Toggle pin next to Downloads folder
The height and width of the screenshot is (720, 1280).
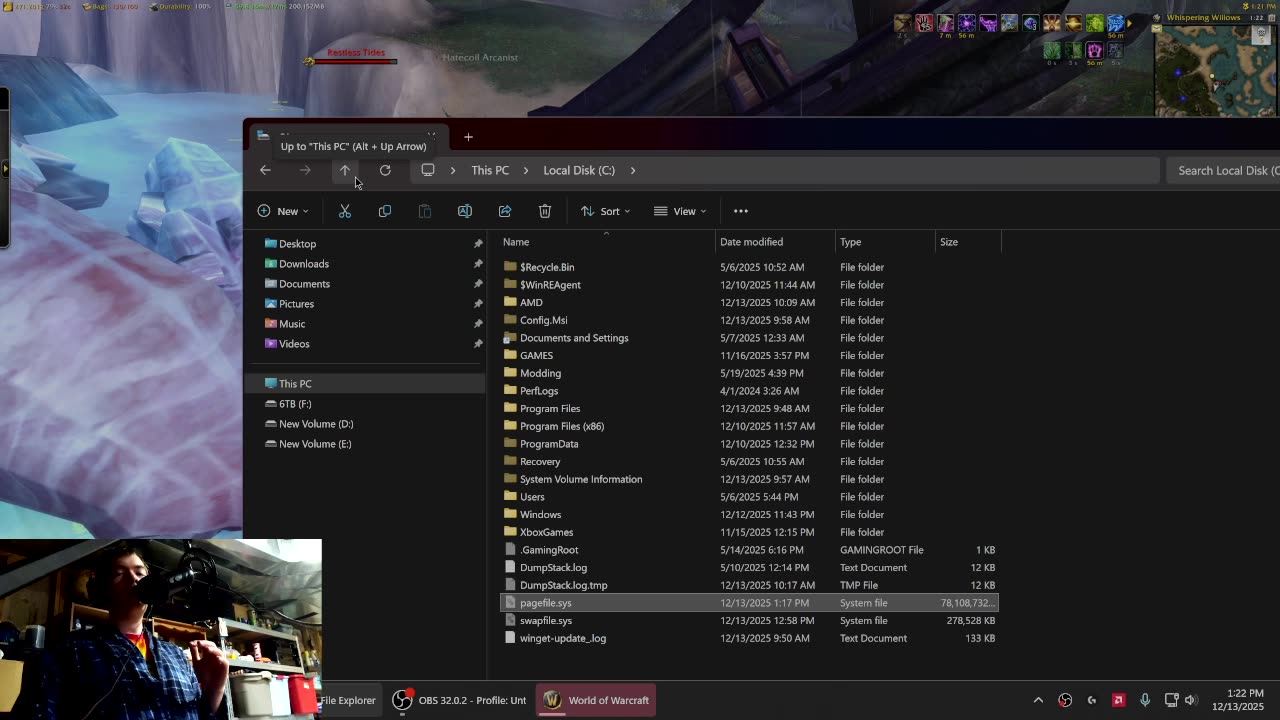pos(478,264)
